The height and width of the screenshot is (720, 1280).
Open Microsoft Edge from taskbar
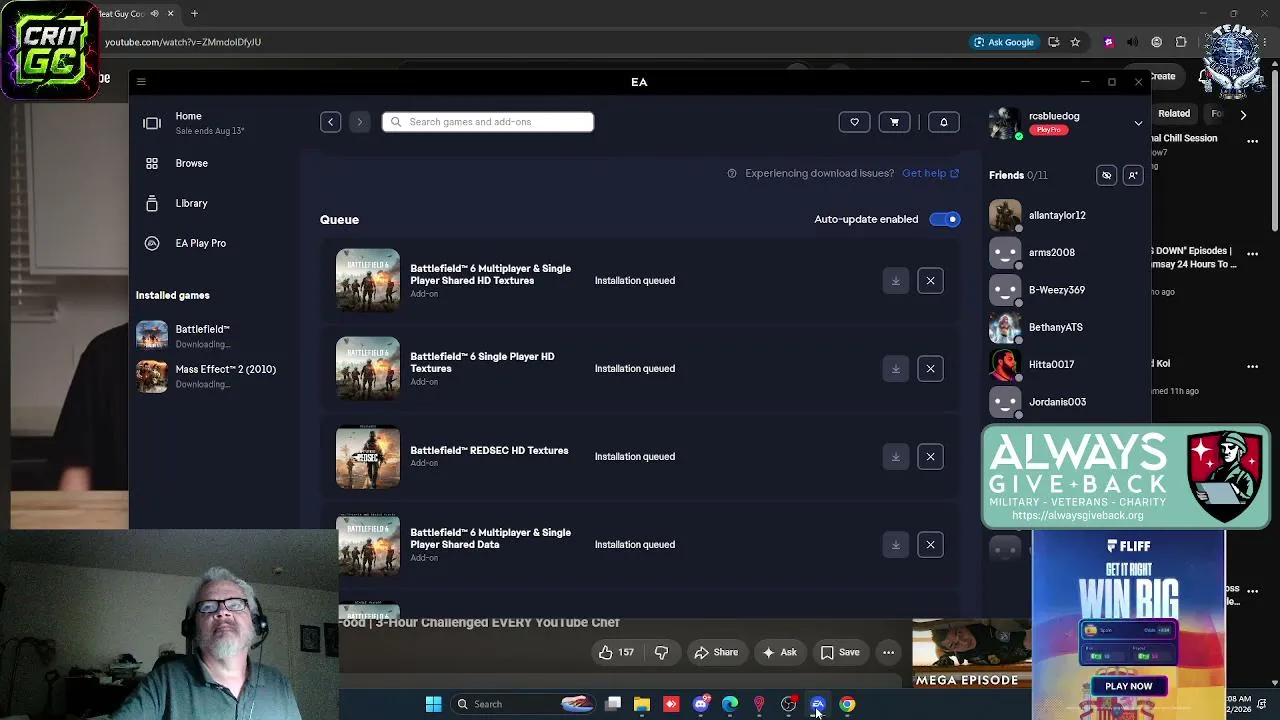730,704
